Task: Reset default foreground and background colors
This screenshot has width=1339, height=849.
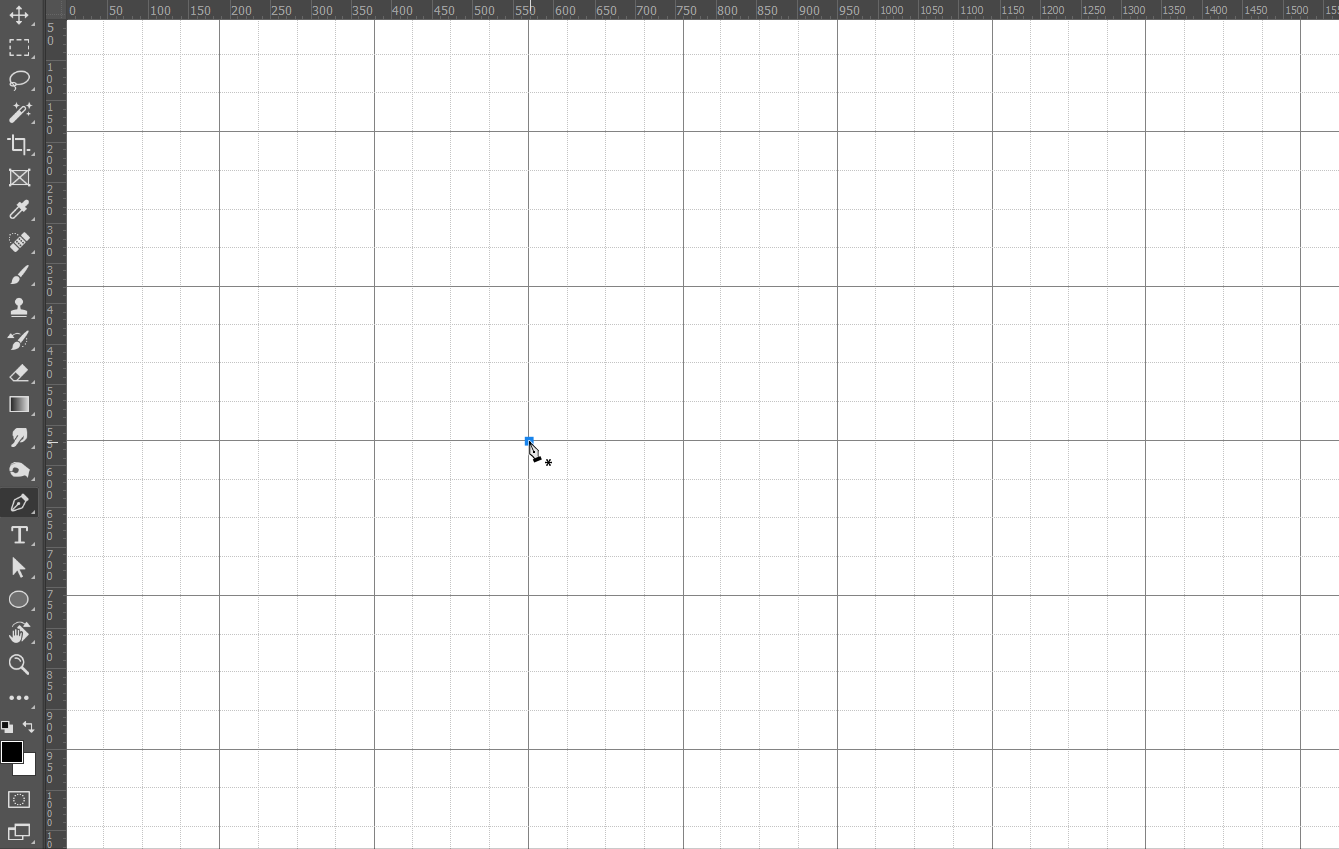Action: (x=7, y=727)
